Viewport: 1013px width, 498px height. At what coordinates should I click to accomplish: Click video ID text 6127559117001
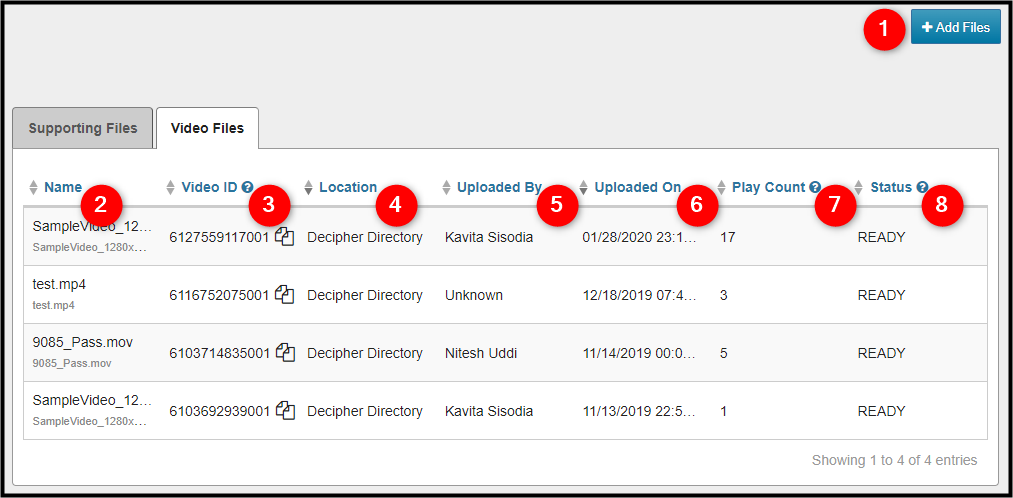tap(219, 237)
